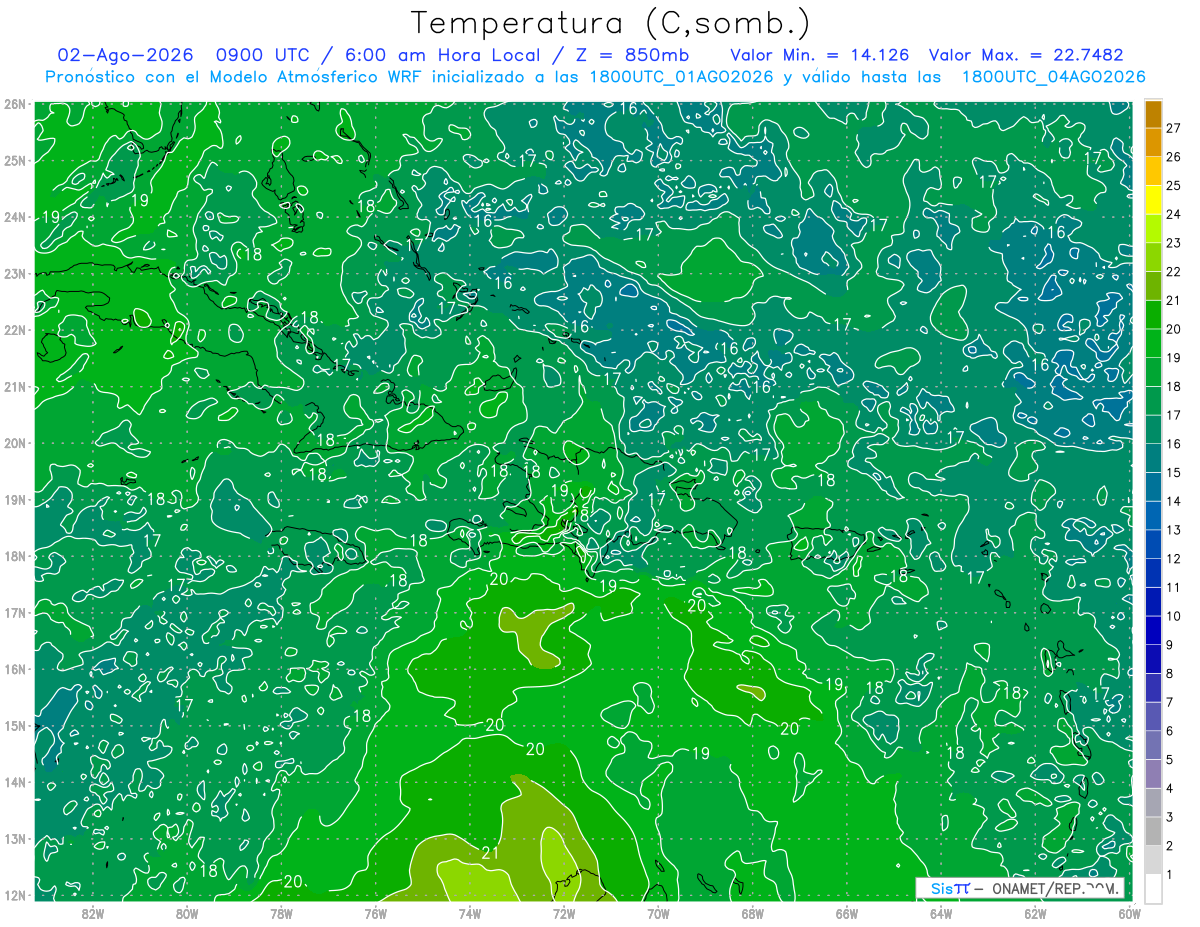Click the 17N latitude axis label
This screenshot has height=927, width=1200.
click(15, 612)
